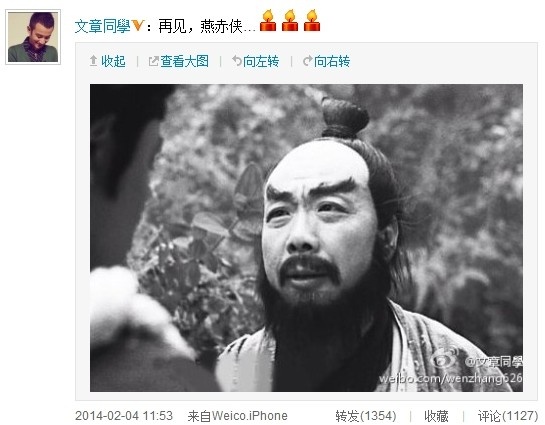Click the rotate-left arrow icon

237,61
